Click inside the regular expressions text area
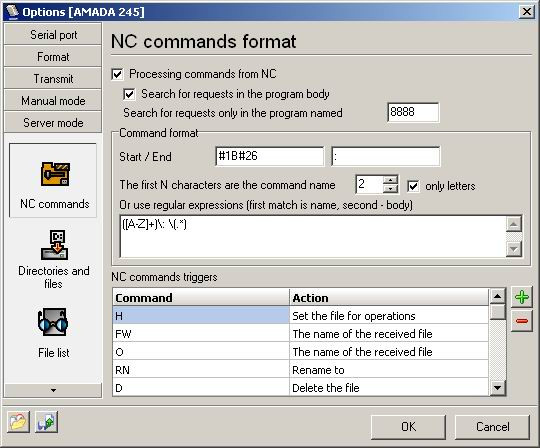 click(313, 237)
